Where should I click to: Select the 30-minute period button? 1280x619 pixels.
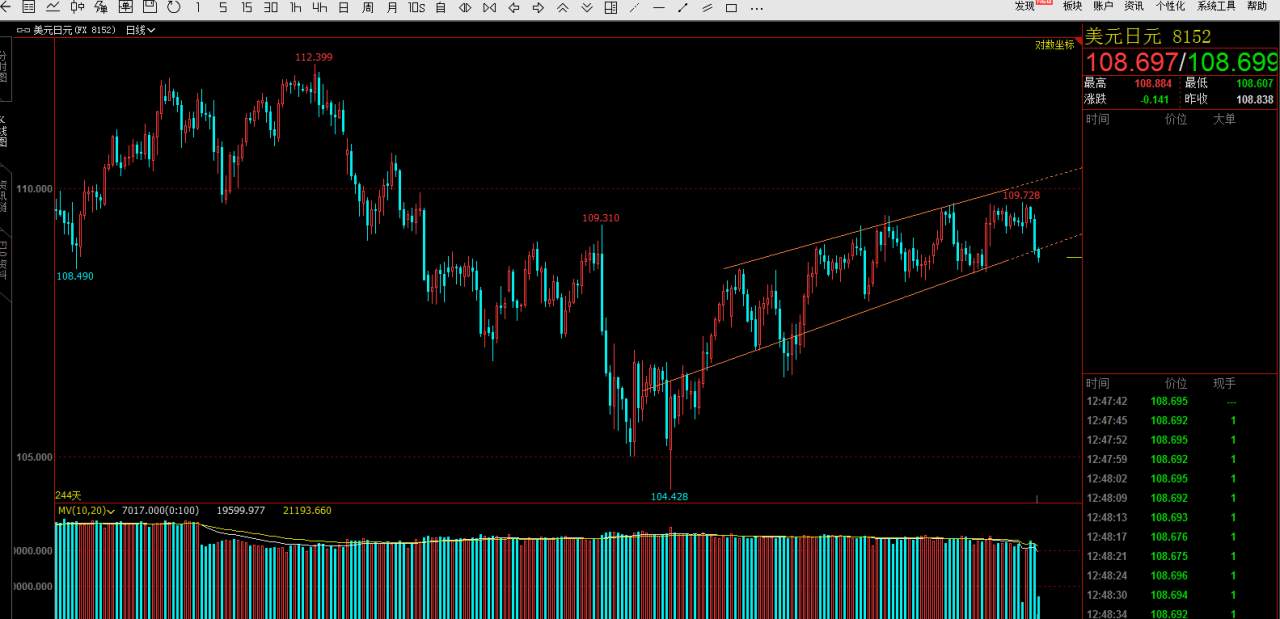[x=271, y=7]
